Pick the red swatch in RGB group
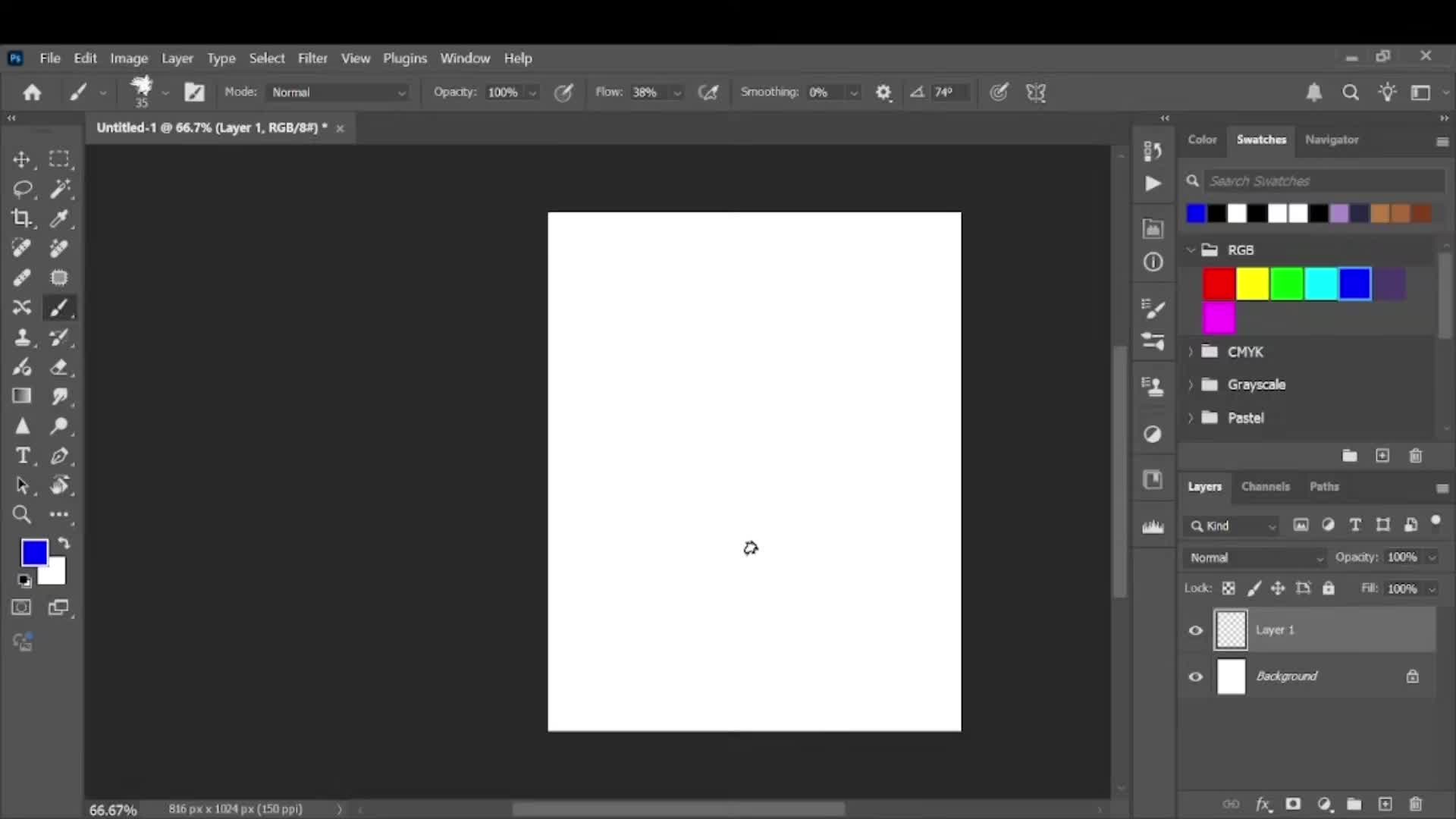This screenshot has width=1456, height=819. point(1219,284)
